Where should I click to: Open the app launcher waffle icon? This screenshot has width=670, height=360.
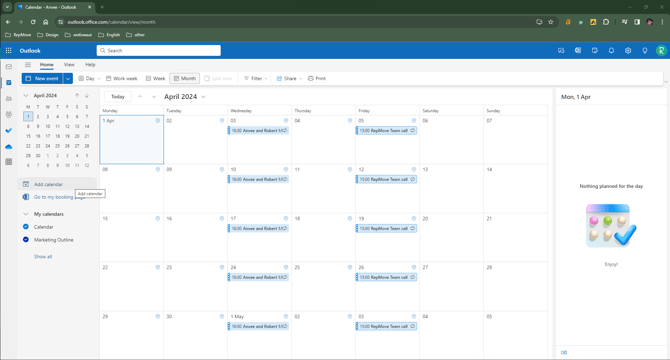pos(9,50)
